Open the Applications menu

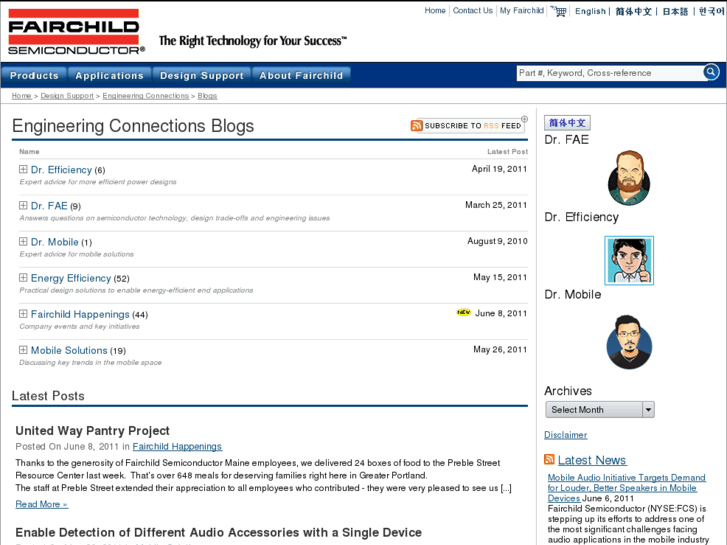109,76
